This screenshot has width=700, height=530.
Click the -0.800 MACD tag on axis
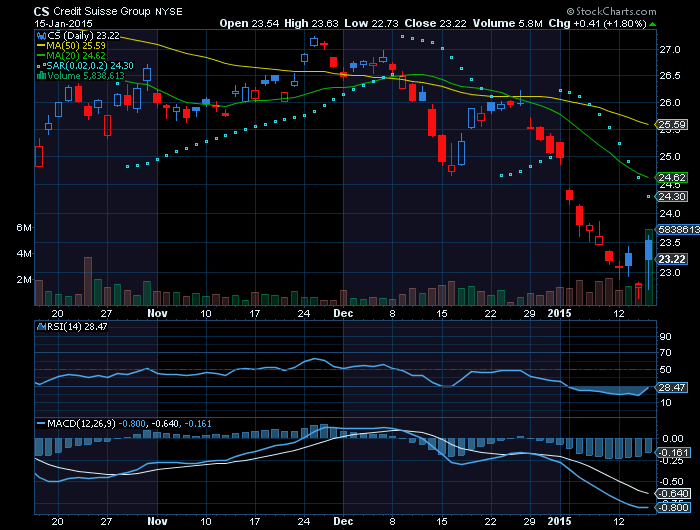coord(674,508)
